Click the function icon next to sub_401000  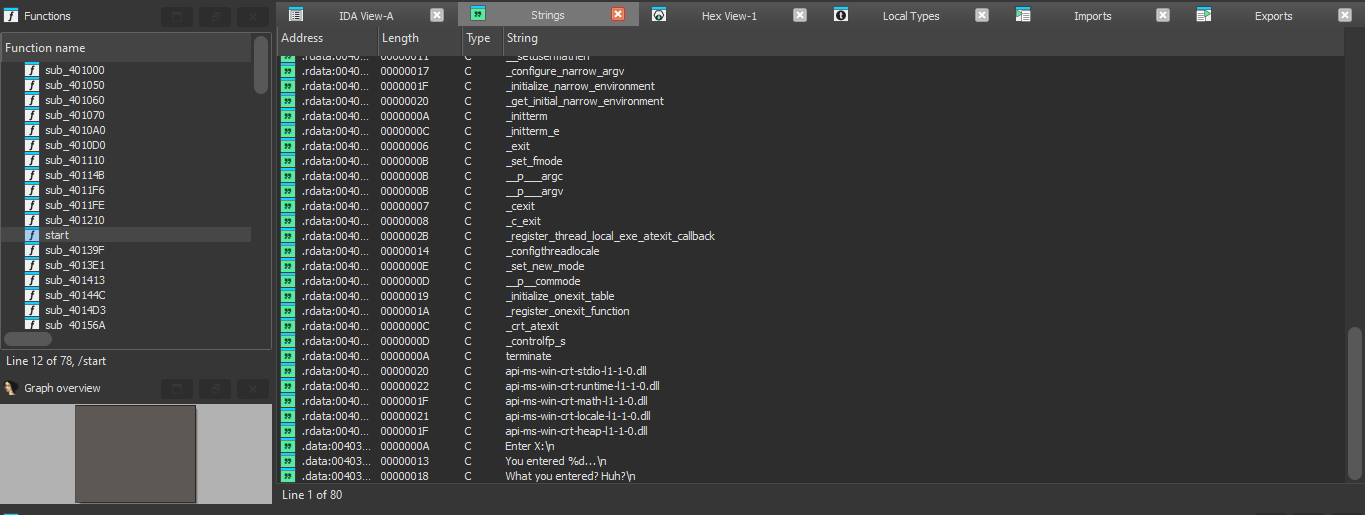32,70
